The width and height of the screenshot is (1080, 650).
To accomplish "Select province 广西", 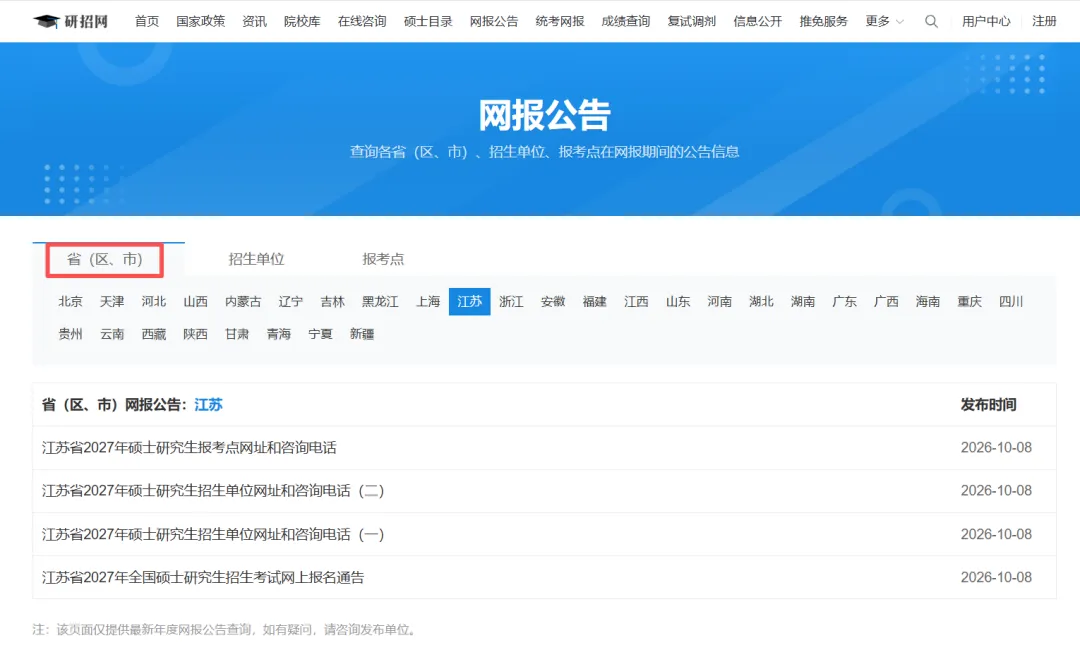I will click(x=886, y=302).
